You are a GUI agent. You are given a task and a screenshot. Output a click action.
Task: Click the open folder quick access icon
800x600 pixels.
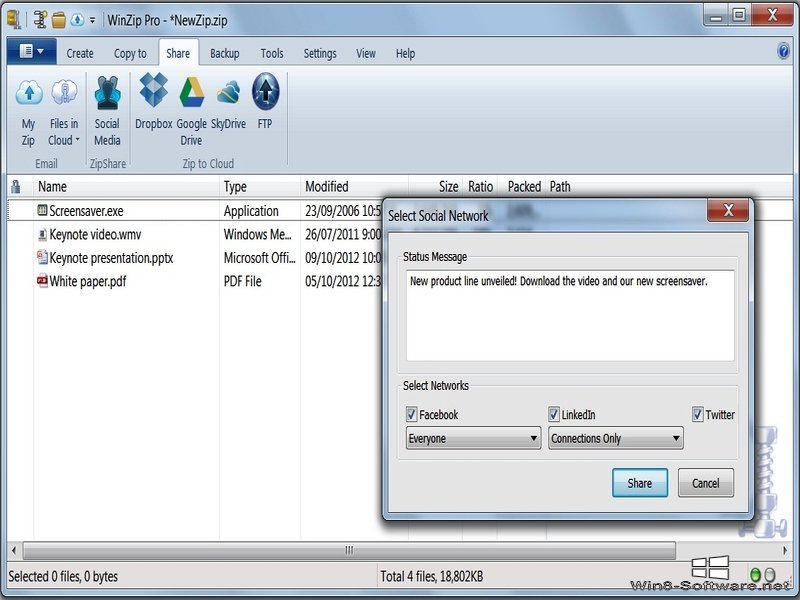coord(59,20)
